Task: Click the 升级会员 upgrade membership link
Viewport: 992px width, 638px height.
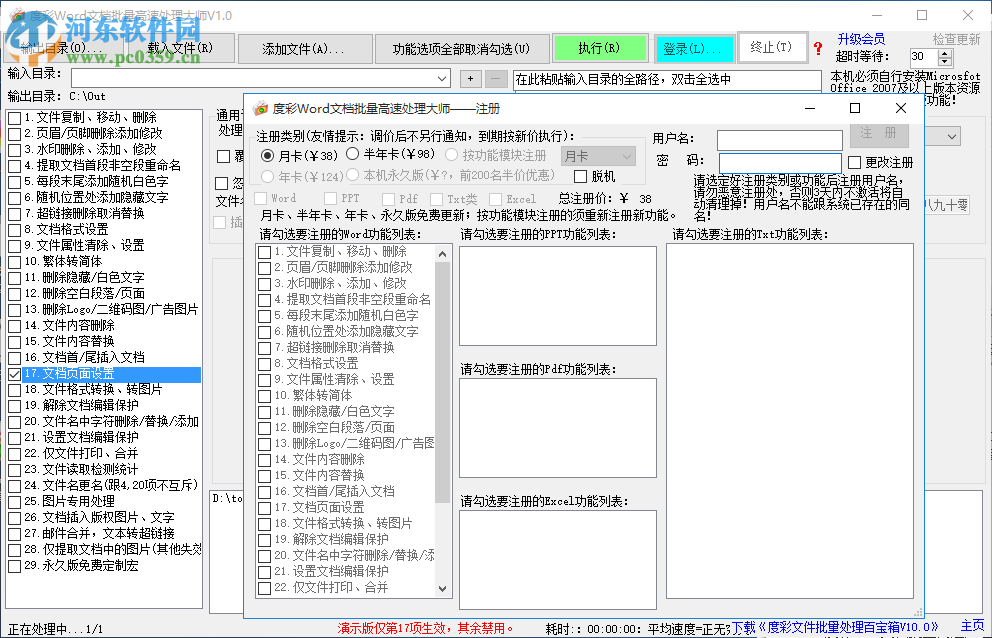Action: (x=862, y=39)
